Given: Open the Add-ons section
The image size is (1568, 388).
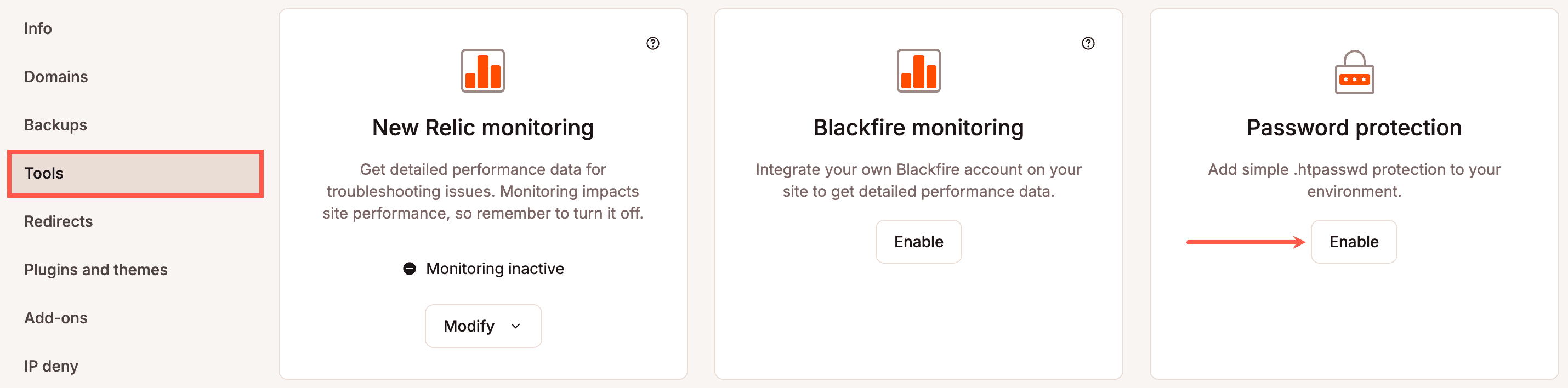Looking at the screenshot, I should click(55, 317).
